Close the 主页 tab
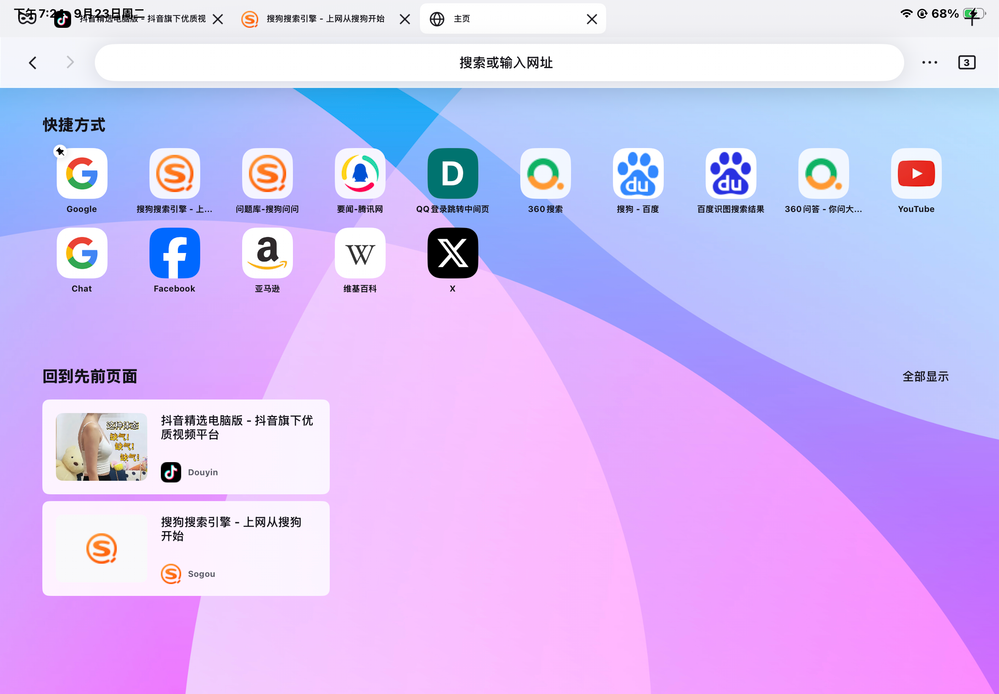 coord(592,19)
